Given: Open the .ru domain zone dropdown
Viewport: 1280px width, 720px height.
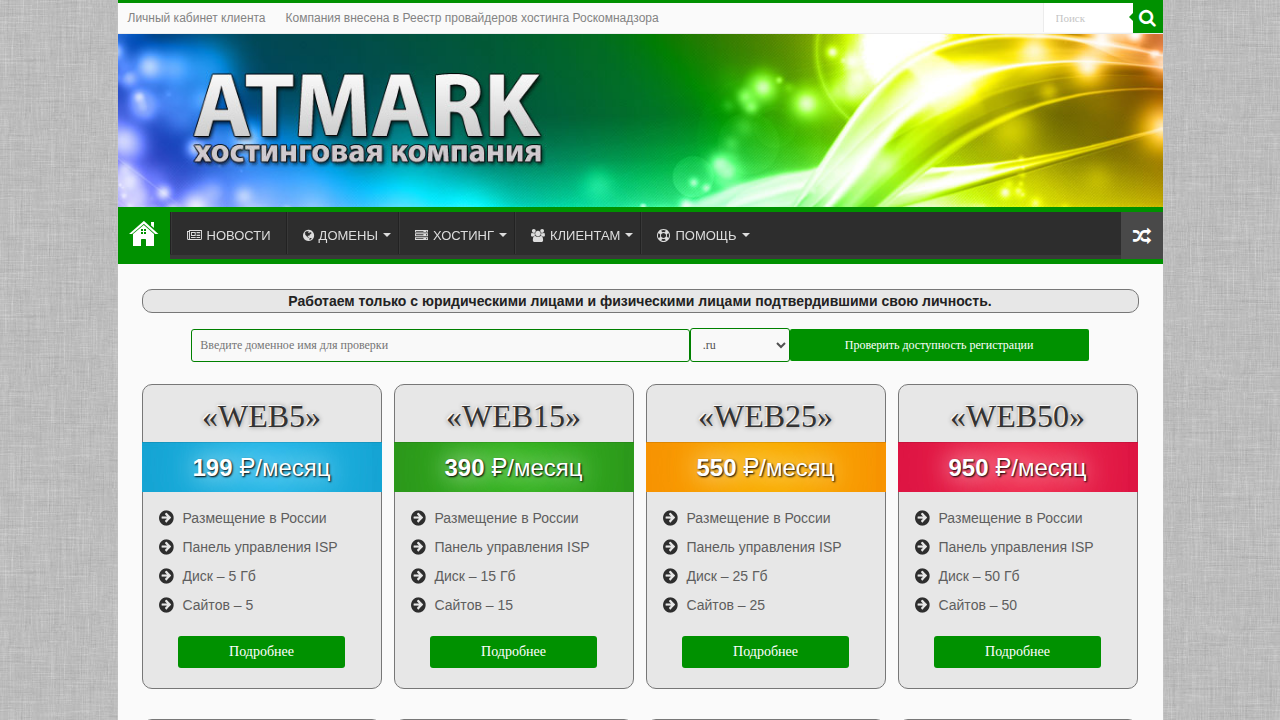Looking at the screenshot, I should tap(740, 345).
